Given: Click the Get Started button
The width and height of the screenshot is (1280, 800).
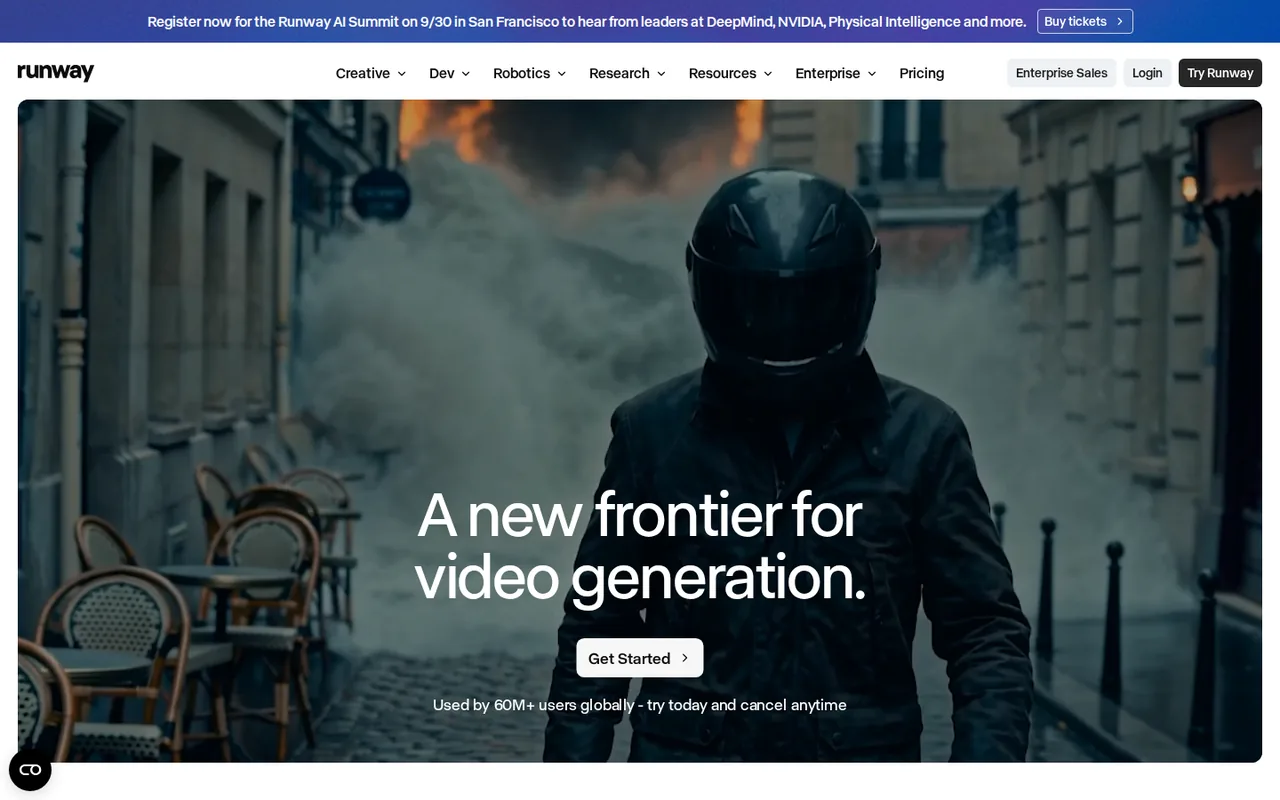Looking at the screenshot, I should tap(640, 658).
